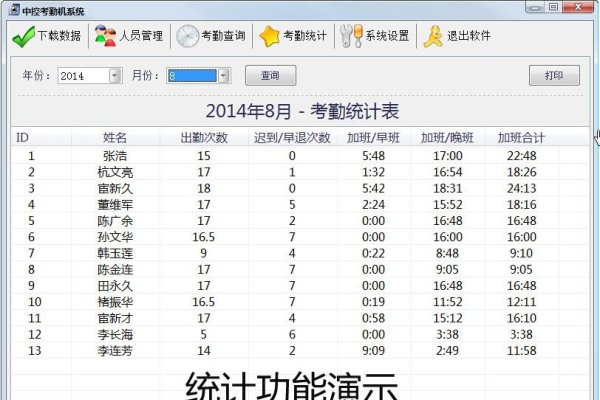The width and height of the screenshot is (600, 400).
Task: Select the name cell 陈金连
Action: [115, 269]
